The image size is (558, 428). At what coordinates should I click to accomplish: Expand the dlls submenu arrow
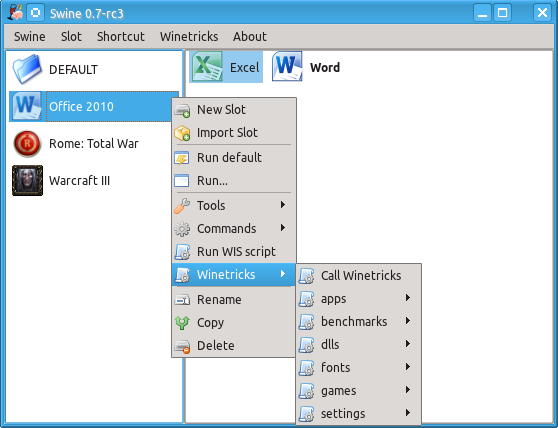(408, 344)
